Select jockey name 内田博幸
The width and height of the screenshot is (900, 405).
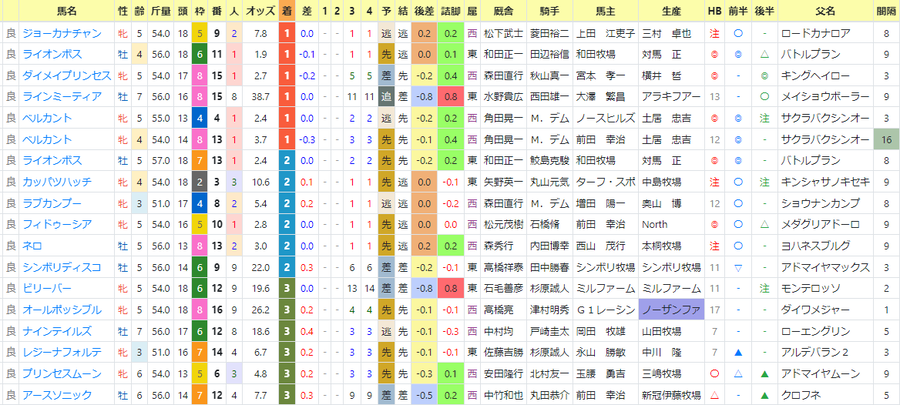[x=549, y=246]
